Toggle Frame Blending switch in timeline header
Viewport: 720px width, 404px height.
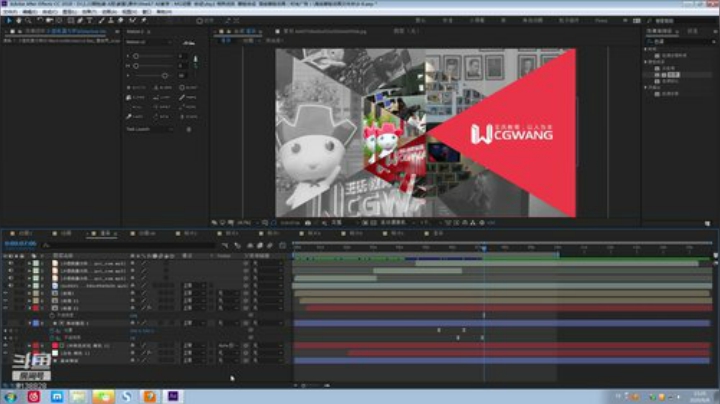[260, 246]
